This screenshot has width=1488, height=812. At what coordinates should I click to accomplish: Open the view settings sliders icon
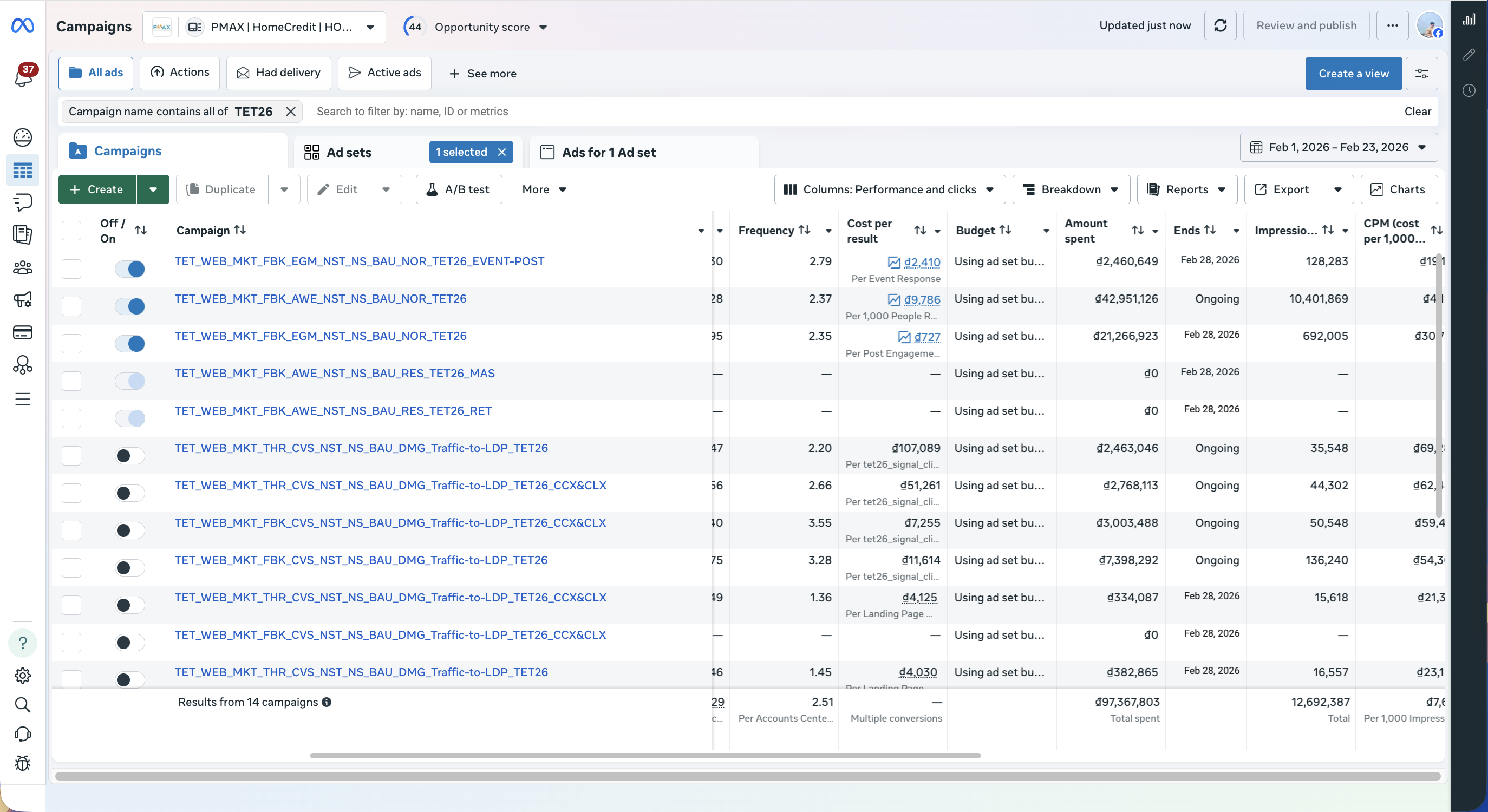tap(1421, 73)
